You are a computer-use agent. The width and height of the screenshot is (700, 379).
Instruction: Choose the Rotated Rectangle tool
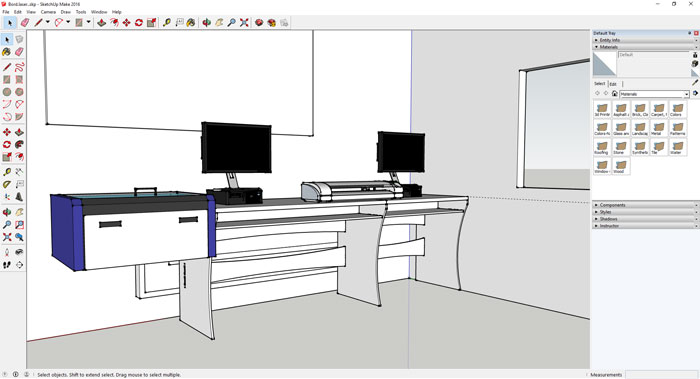click(19, 79)
